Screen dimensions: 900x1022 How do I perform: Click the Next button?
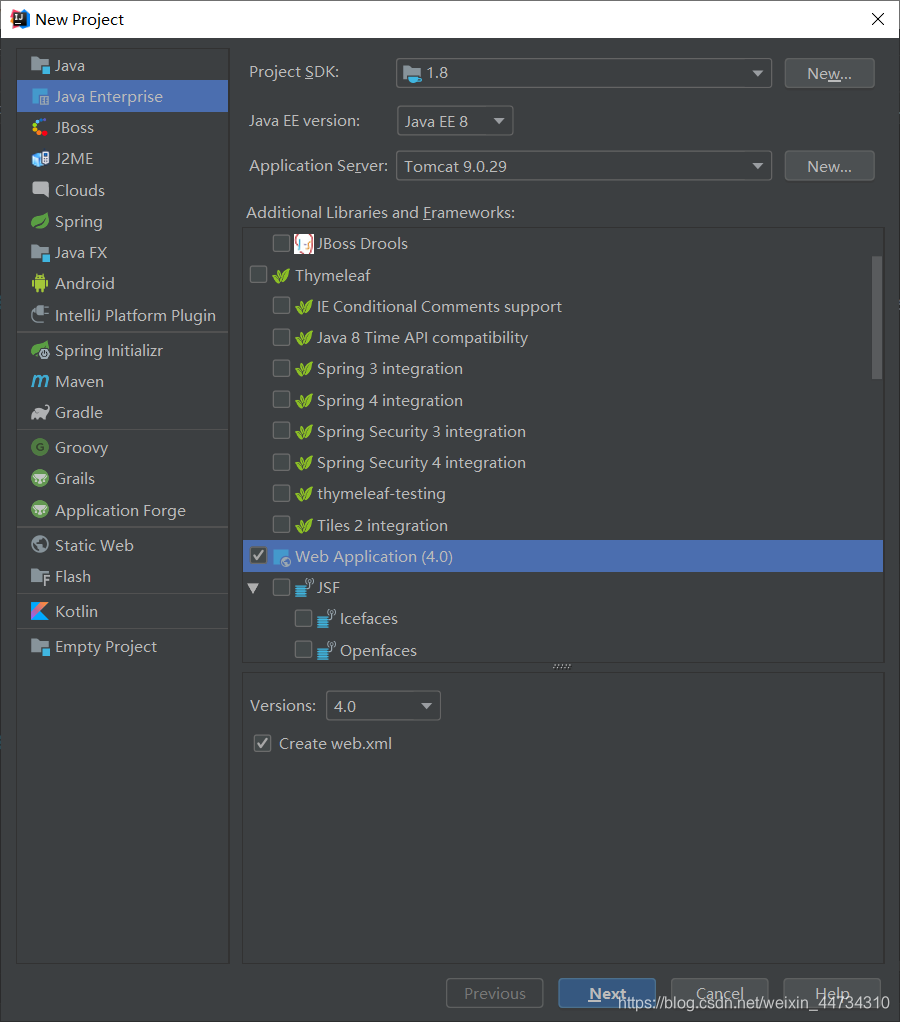pyautogui.click(x=607, y=993)
